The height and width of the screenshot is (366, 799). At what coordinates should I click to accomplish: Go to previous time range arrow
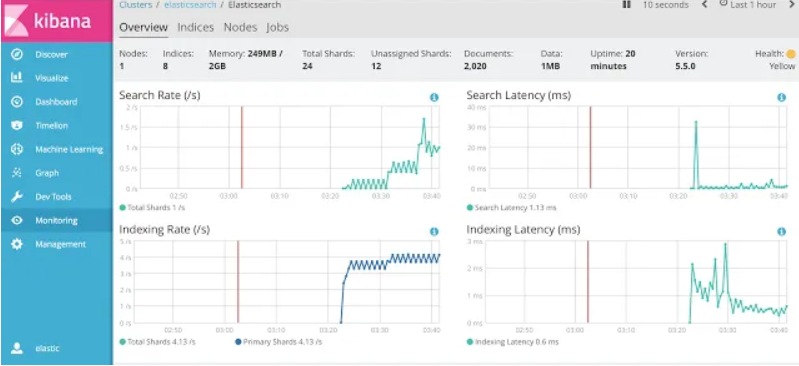tap(704, 5)
